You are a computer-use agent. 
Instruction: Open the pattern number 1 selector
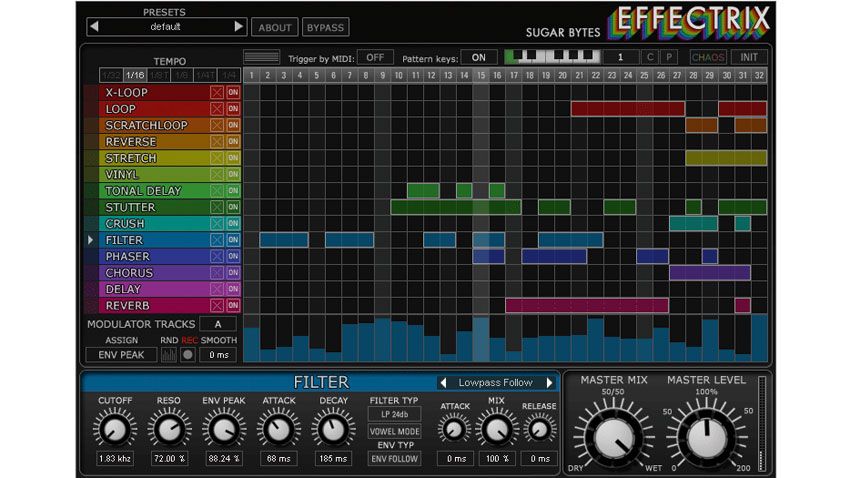[621, 57]
